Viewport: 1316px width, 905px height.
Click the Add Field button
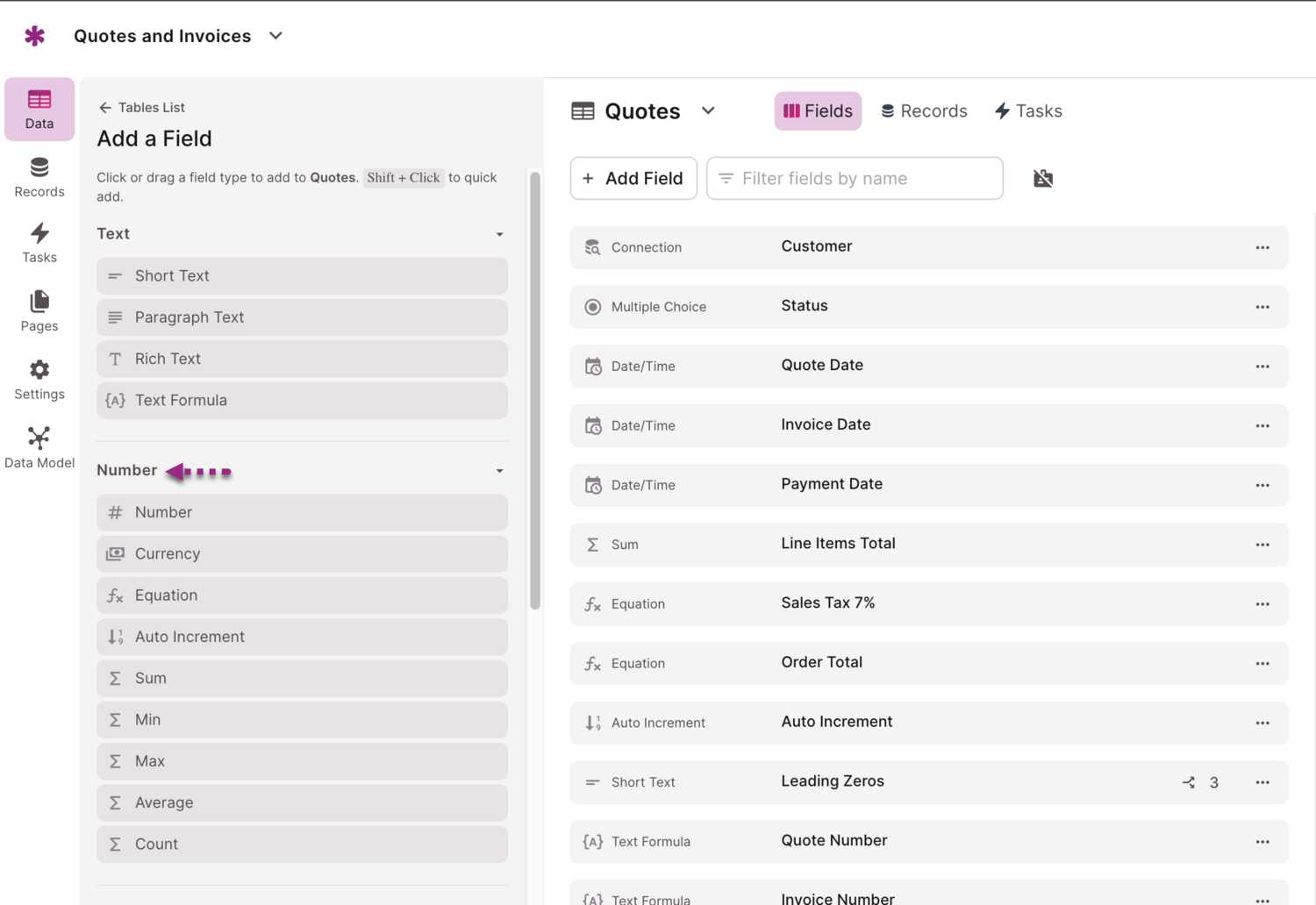[x=633, y=178]
